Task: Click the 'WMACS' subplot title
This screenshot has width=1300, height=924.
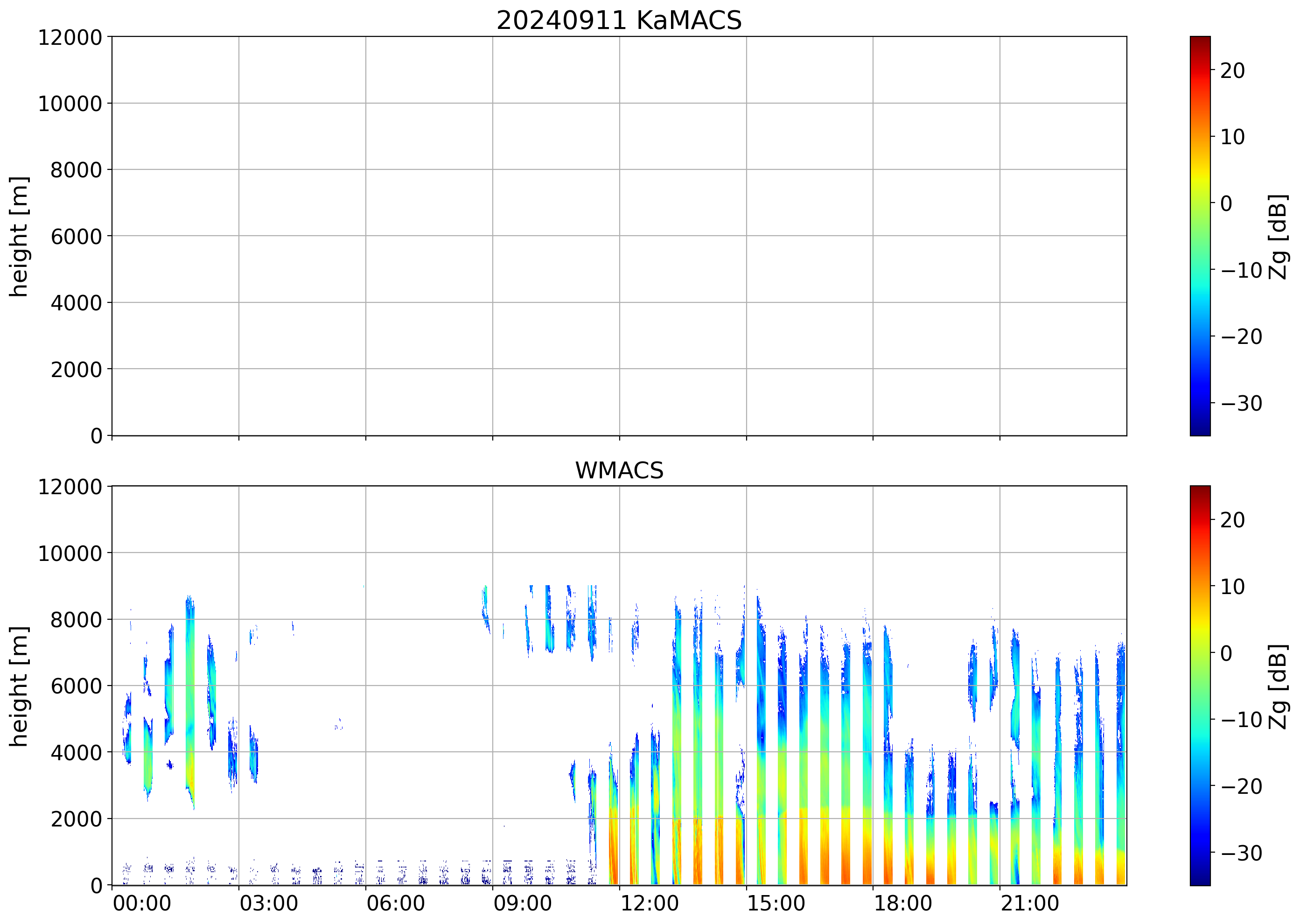Action: tap(619, 470)
